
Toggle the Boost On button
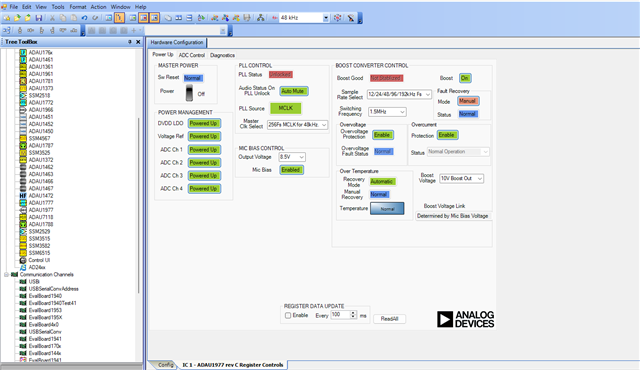[x=465, y=78]
